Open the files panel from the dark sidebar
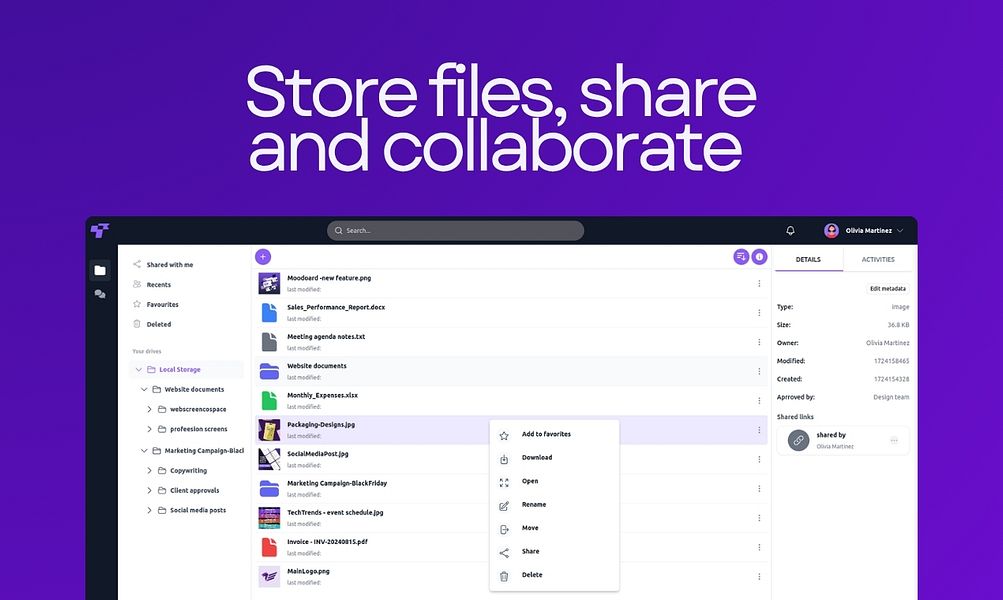The height and width of the screenshot is (600, 1003). click(99, 270)
